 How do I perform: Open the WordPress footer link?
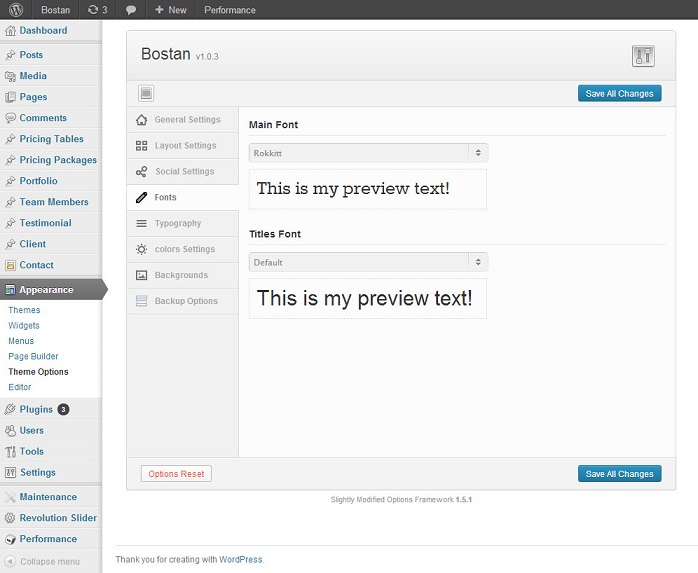click(241, 559)
